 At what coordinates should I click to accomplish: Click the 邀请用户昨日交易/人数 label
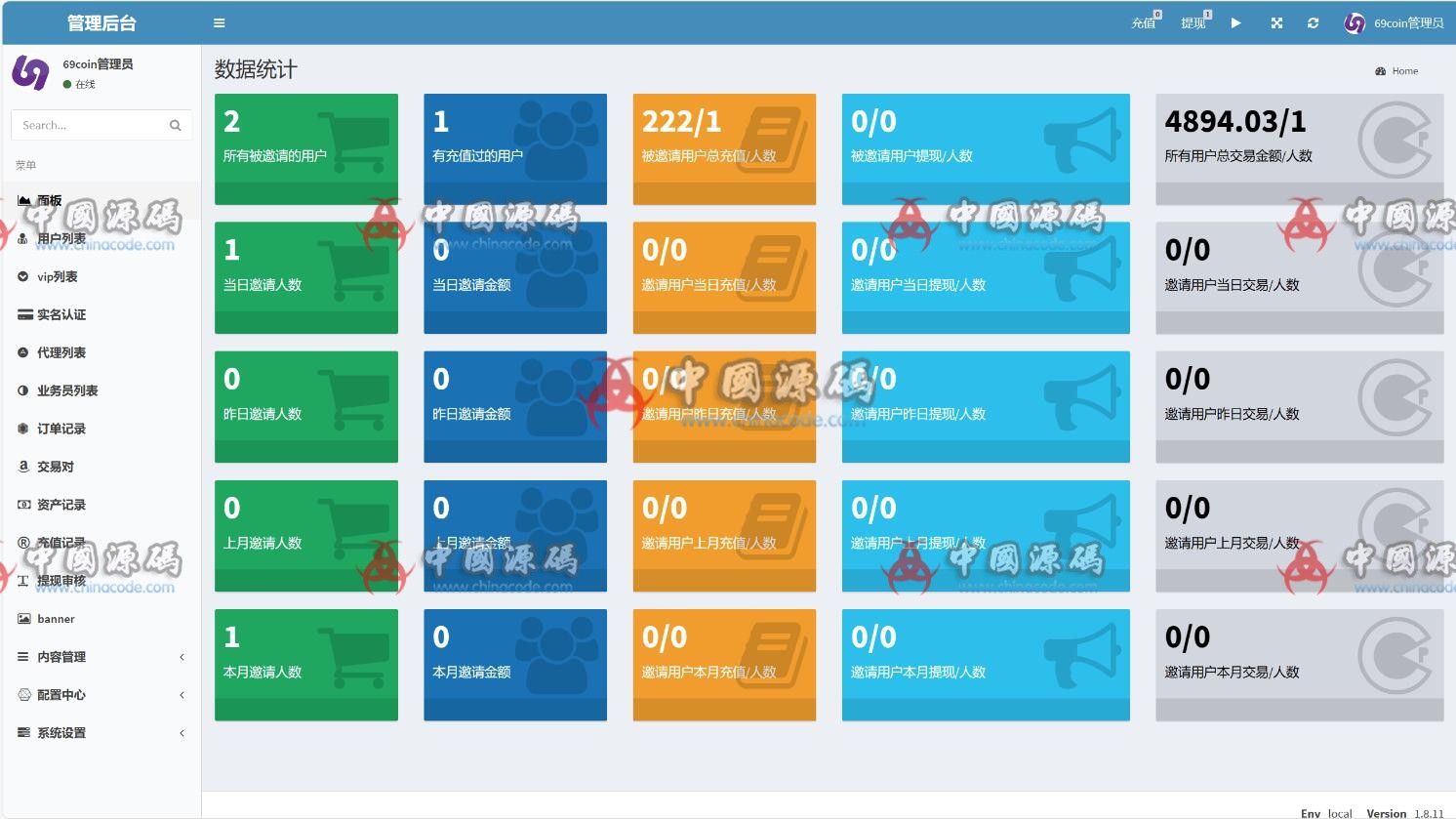coord(1232,414)
